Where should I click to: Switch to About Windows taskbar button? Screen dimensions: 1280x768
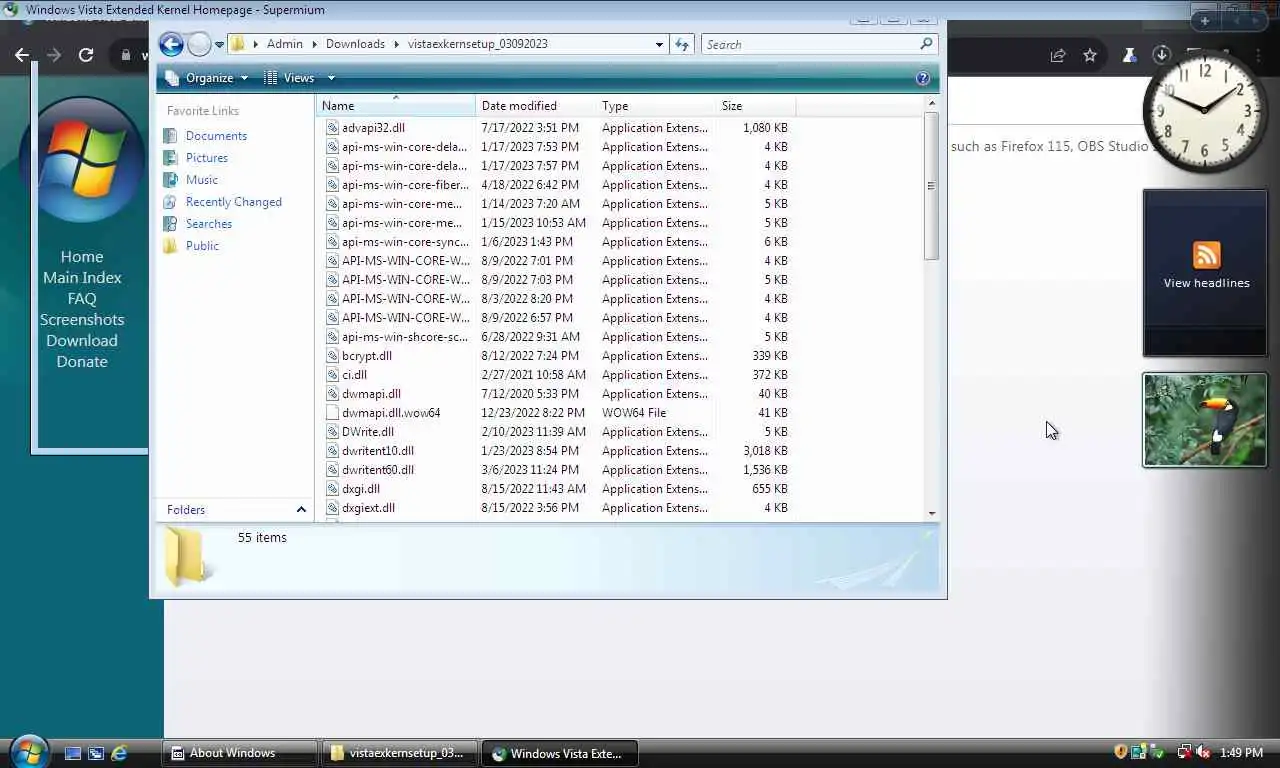(x=240, y=753)
